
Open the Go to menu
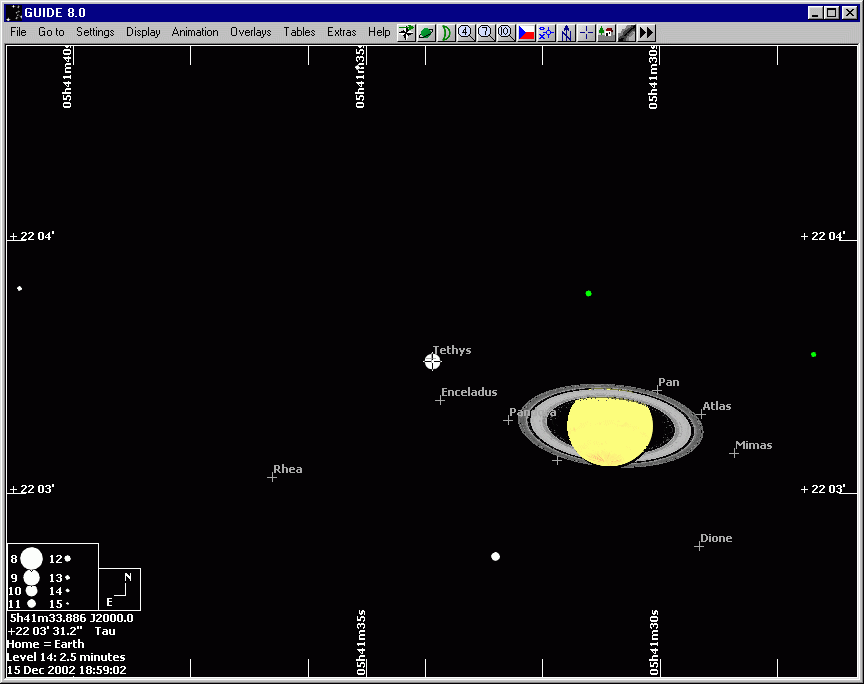point(51,32)
